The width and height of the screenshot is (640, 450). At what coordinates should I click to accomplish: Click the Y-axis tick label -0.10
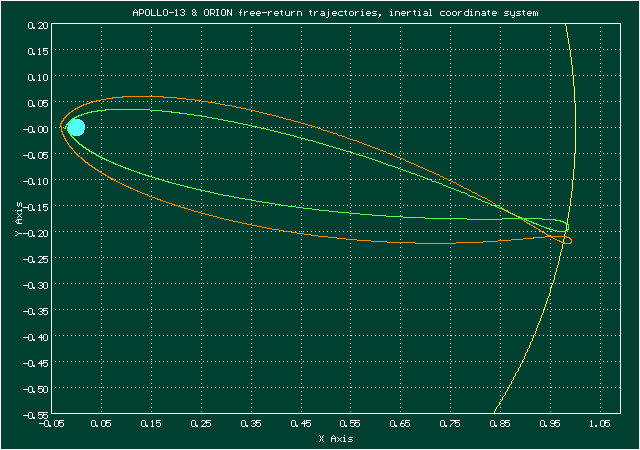[36, 181]
